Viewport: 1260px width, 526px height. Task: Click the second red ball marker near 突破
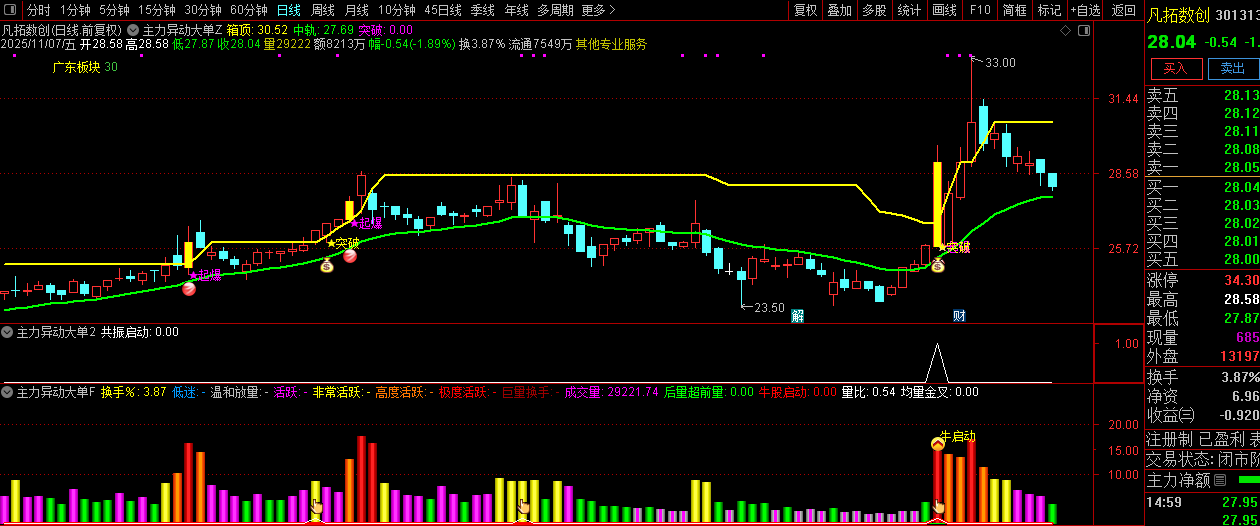click(351, 256)
